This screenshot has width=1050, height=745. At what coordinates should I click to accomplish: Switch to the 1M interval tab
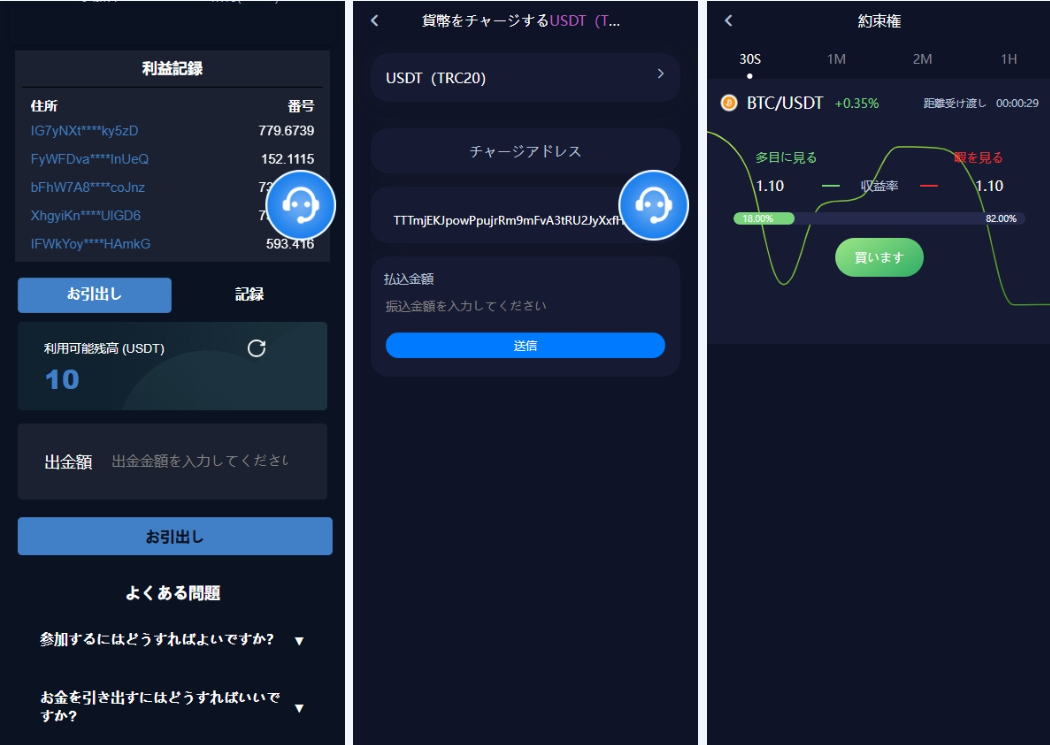pyautogui.click(x=836, y=60)
